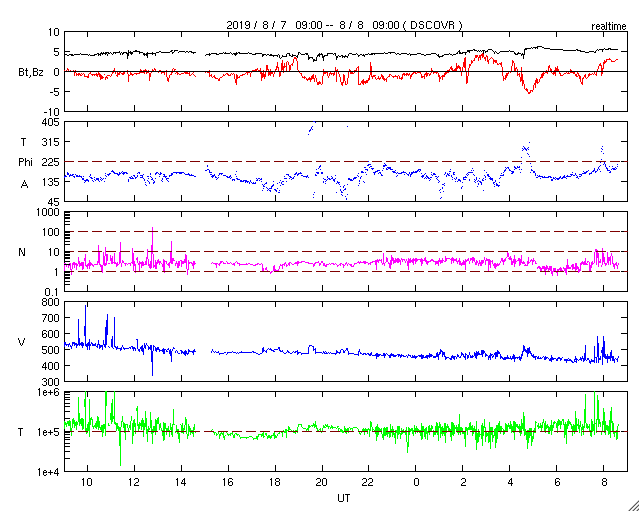The image size is (640, 512).
Task: Click the '-10' value on Bt,Bz axis
Action: click(50, 111)
